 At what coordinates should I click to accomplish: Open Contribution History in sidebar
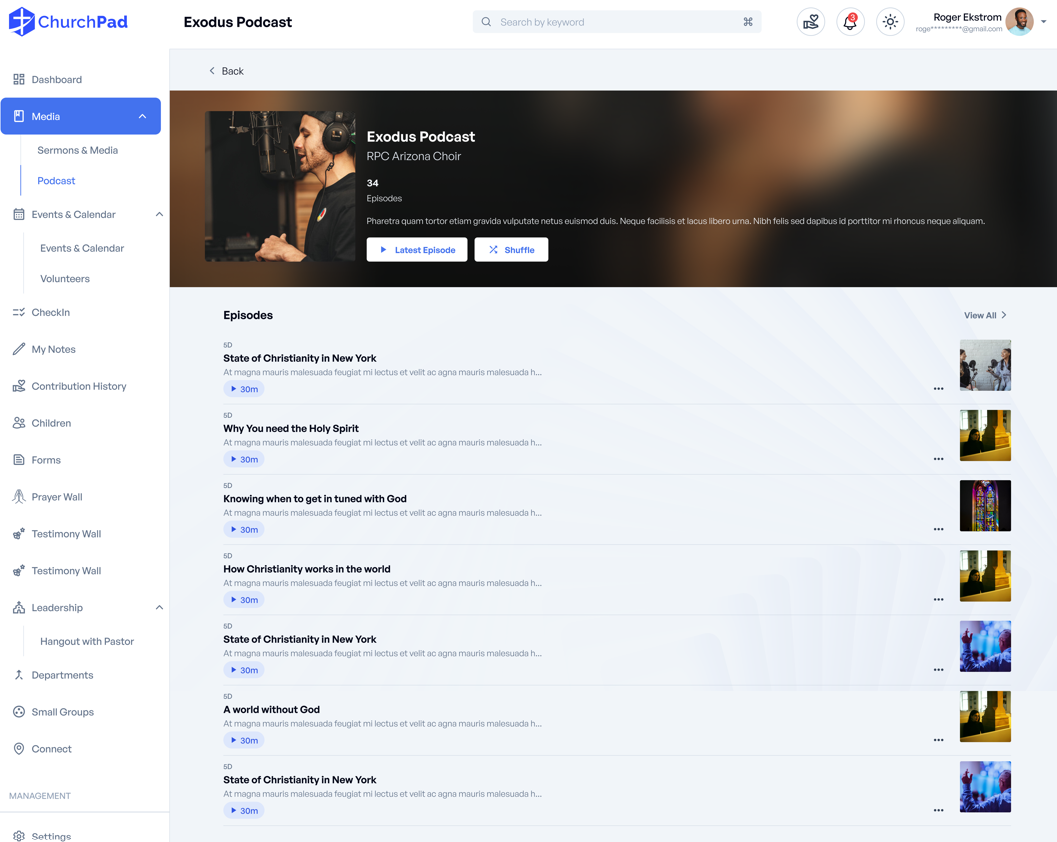click(x=78, y=386)
